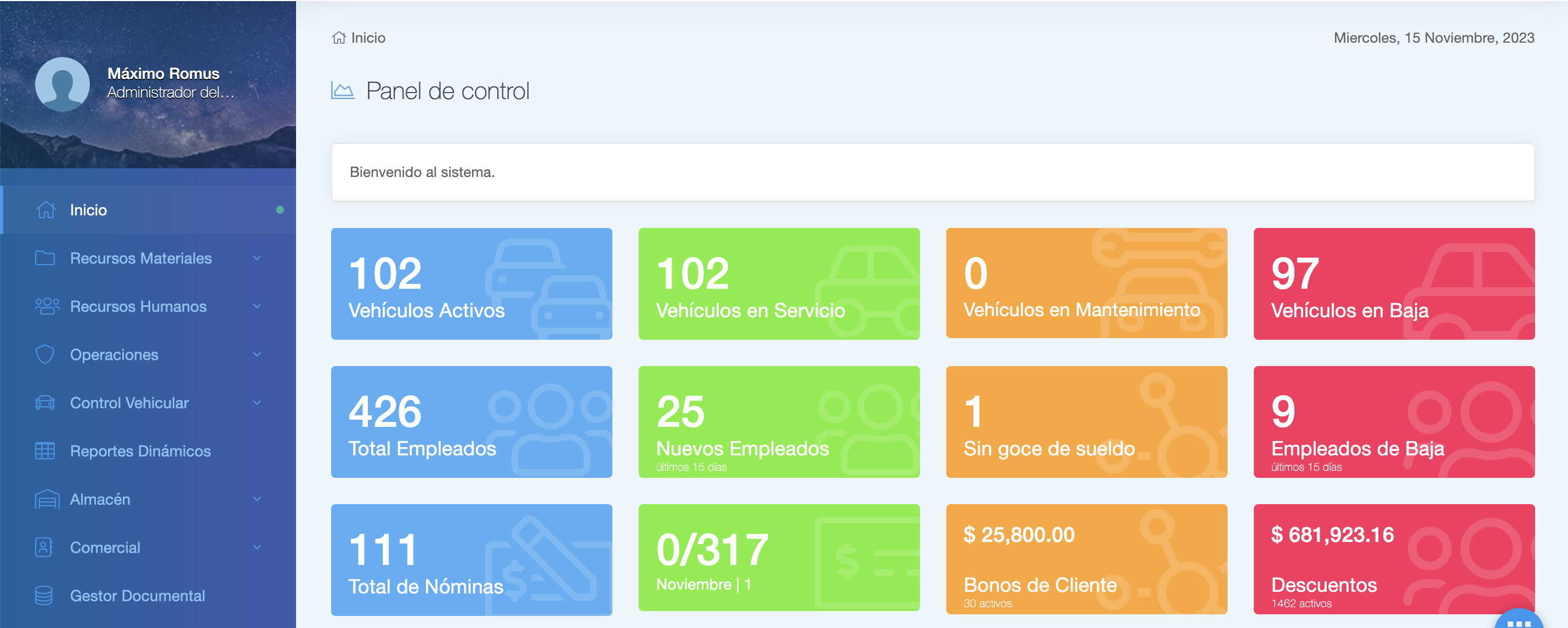Expand the Control Vehicular chevron
The height and width of the screenshot is (628, 1568).
click(257, 403)
